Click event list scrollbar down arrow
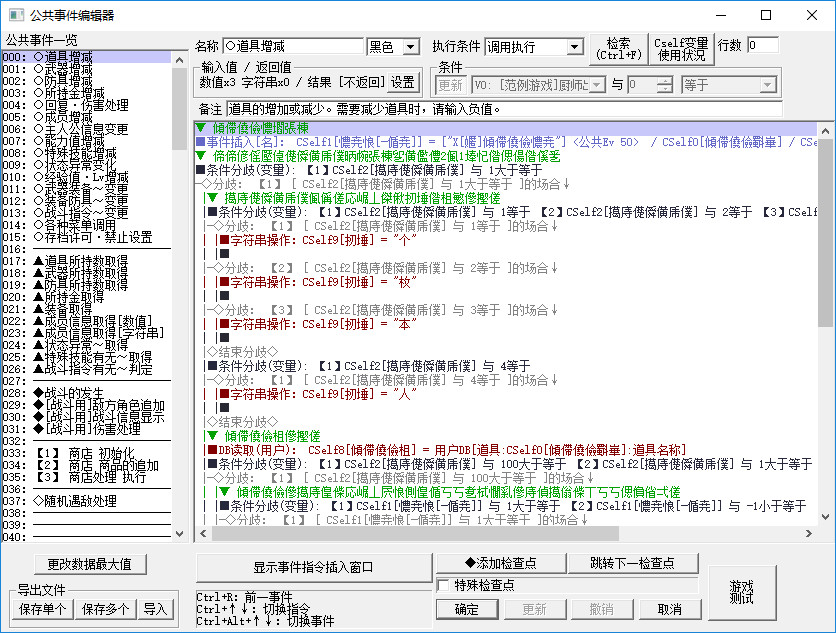 click(x=180, y=534)
